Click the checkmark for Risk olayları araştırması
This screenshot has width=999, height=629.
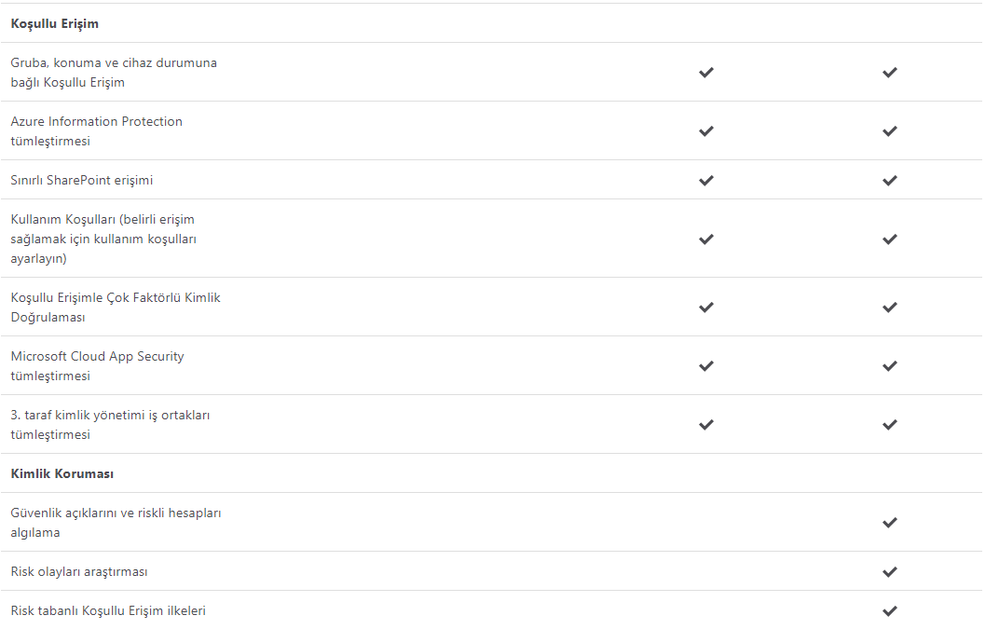(890, 572)
